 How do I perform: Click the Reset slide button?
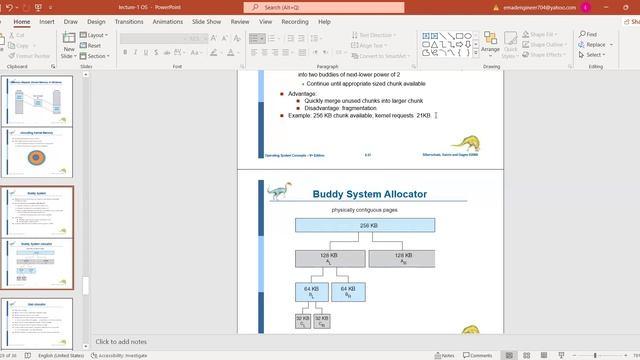tap(90, 46)
